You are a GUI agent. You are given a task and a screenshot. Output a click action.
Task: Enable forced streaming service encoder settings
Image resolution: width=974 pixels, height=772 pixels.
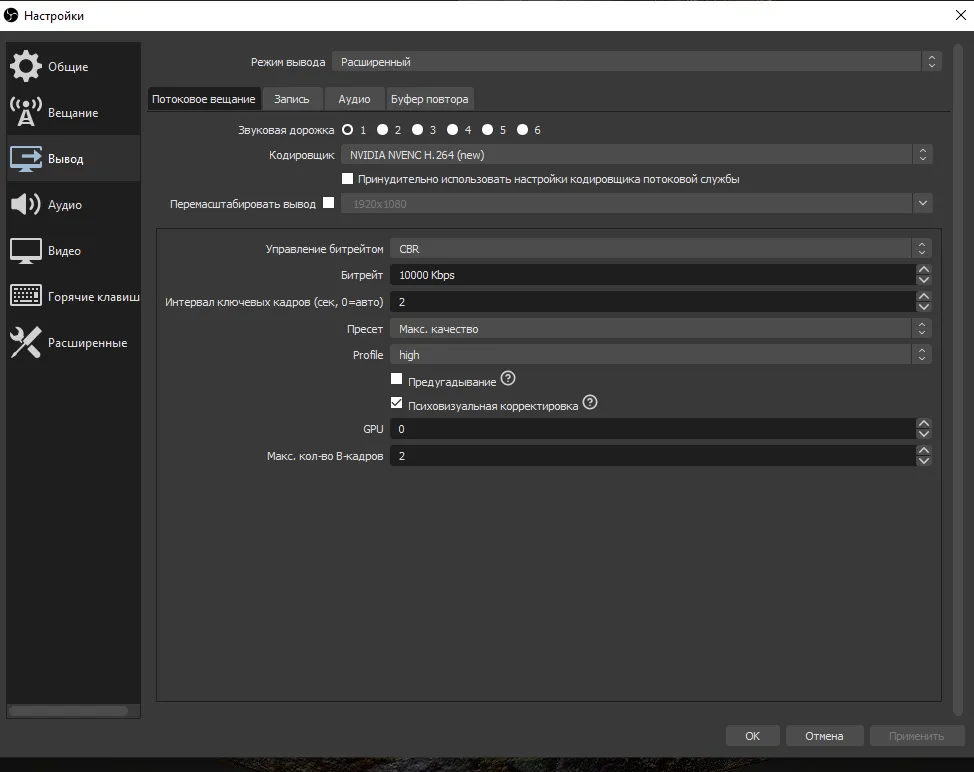click(347, 179)
